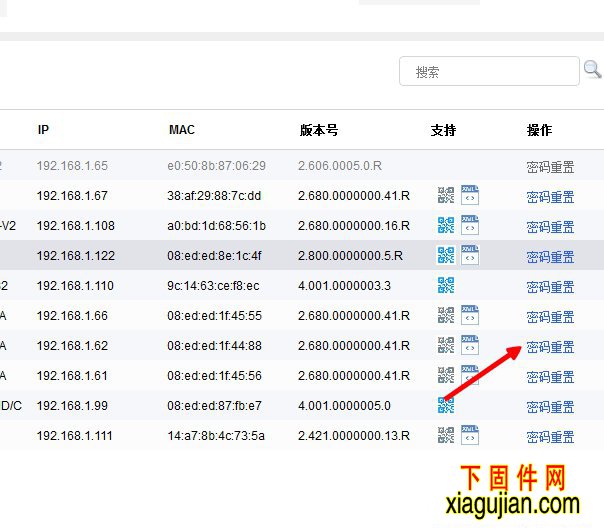Click the MAC column header

[182, 130]
